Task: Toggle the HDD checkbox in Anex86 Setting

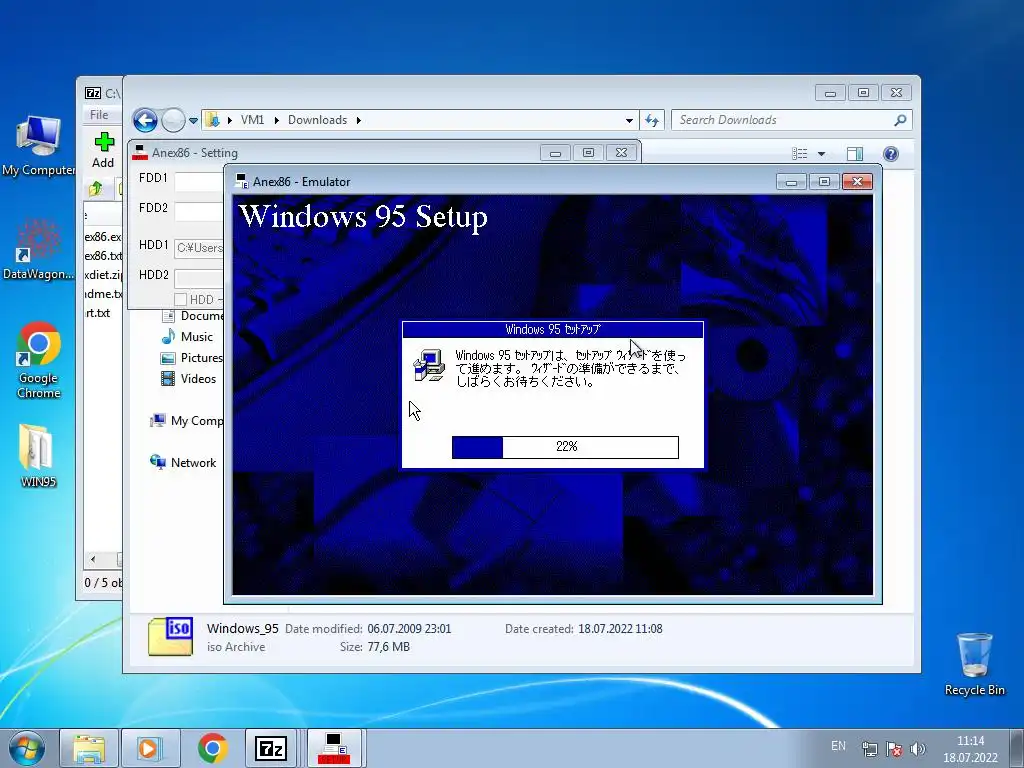Action: click(x=181, y=300)
